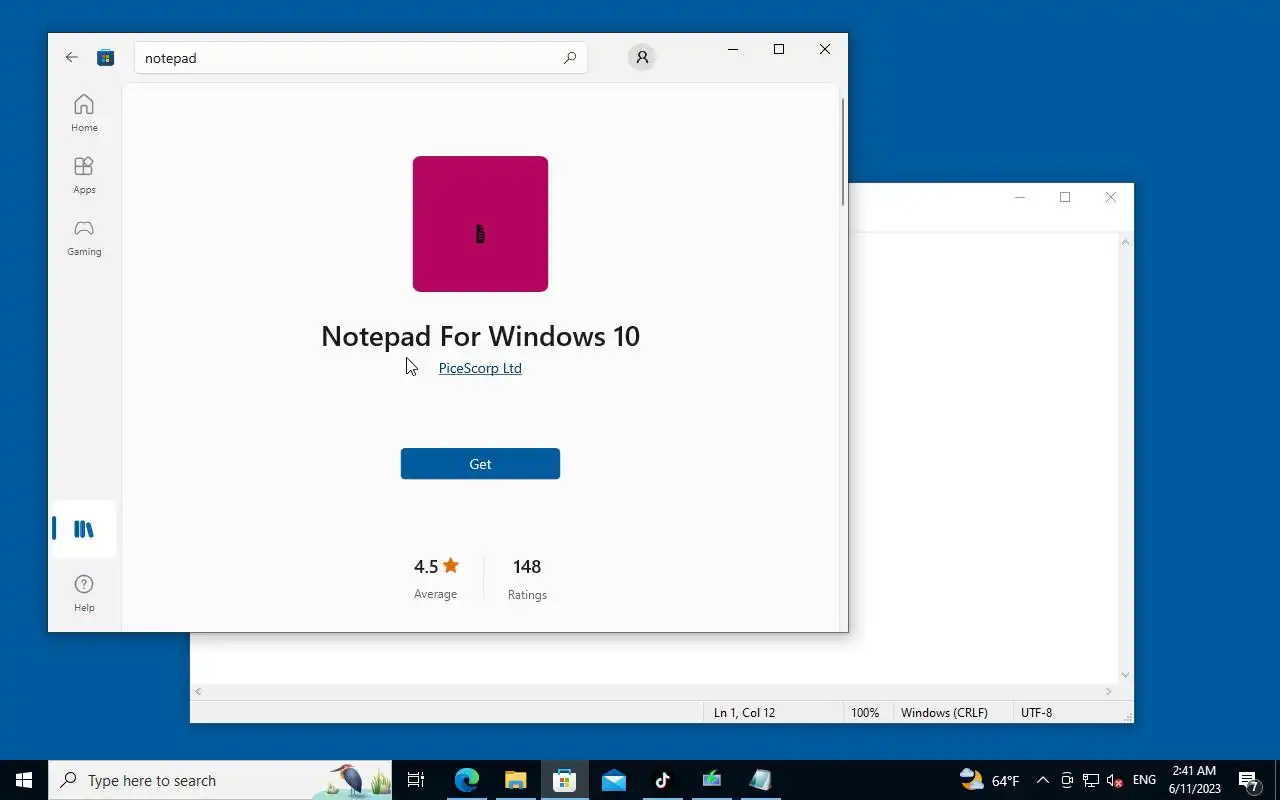Click Notepad's scroll down arrow

(x=1126, y=675)
